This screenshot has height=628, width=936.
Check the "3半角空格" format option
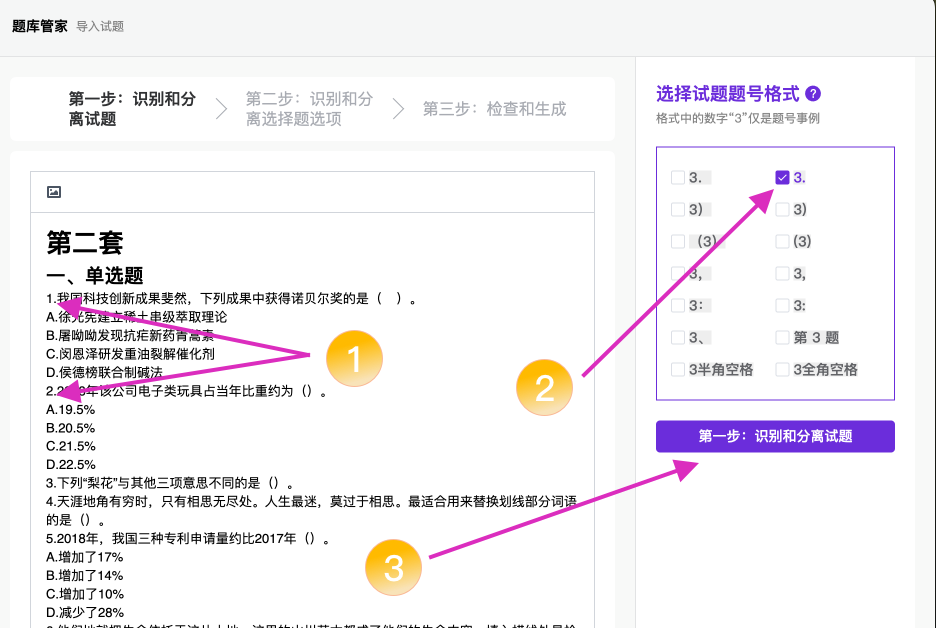click(678, 370)
